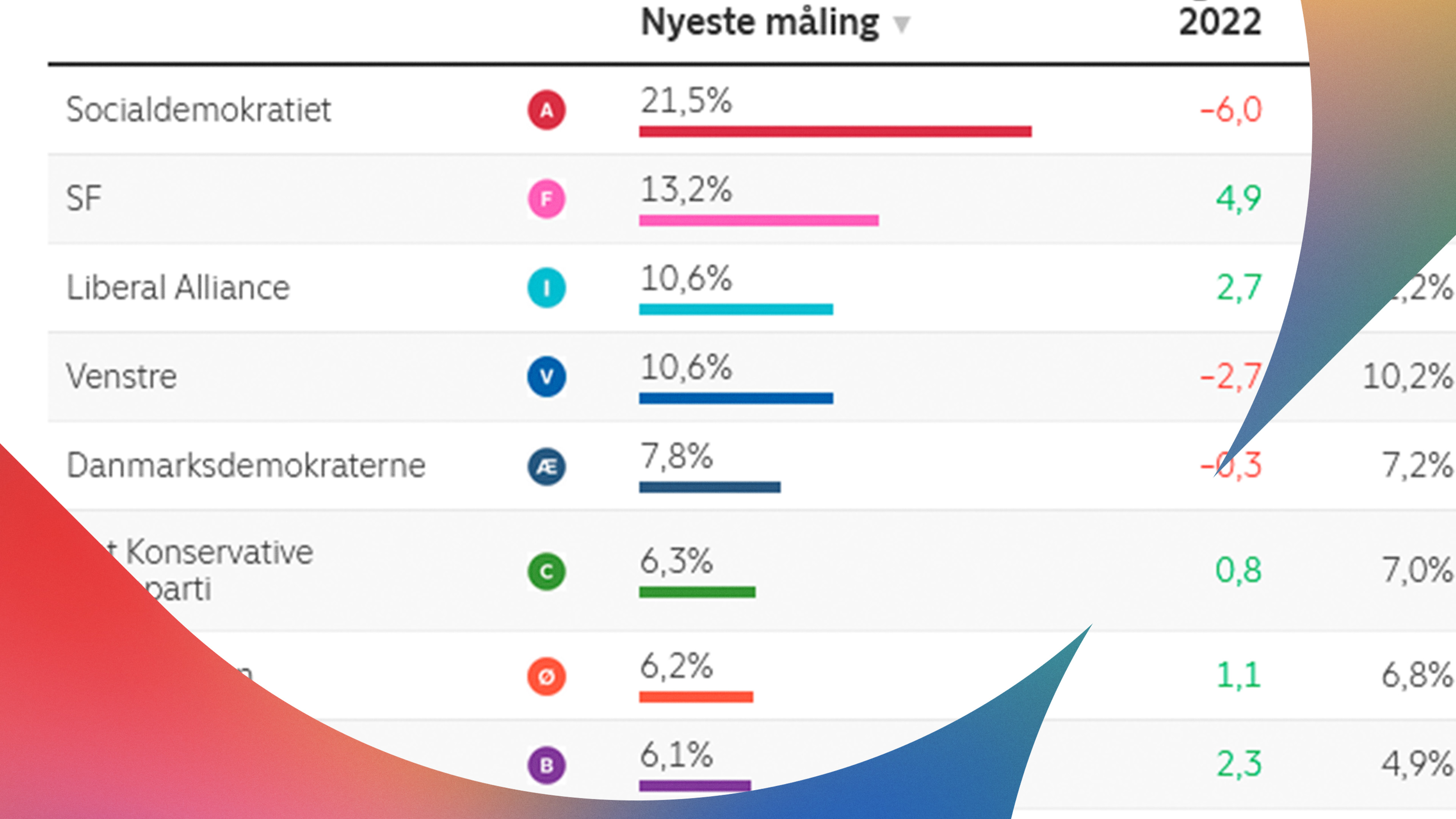The image size is (1456, 819).
Task: Click the orange Ø party icon
Action: (546, 676)
